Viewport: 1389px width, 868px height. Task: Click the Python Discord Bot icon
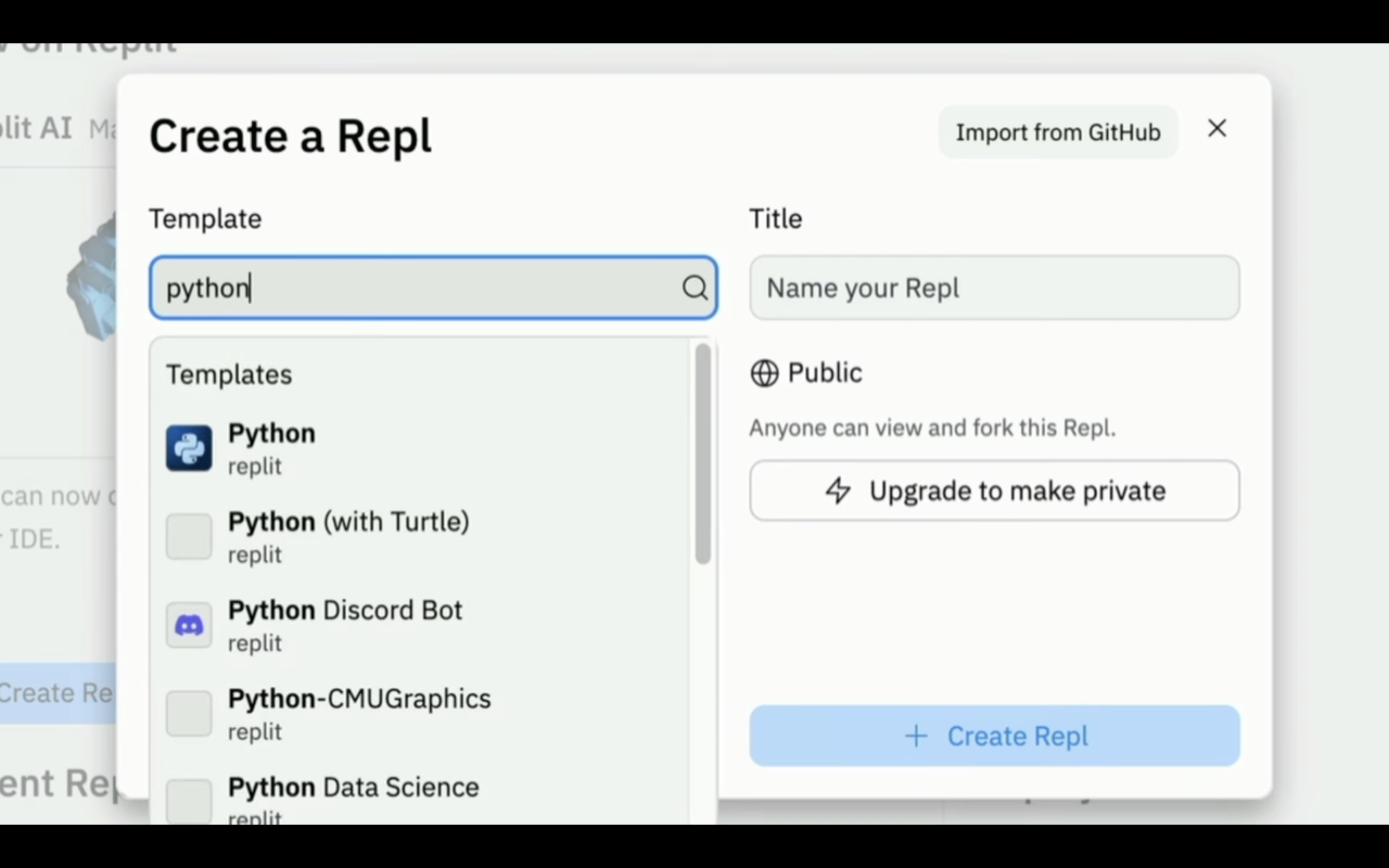[189, 625]
